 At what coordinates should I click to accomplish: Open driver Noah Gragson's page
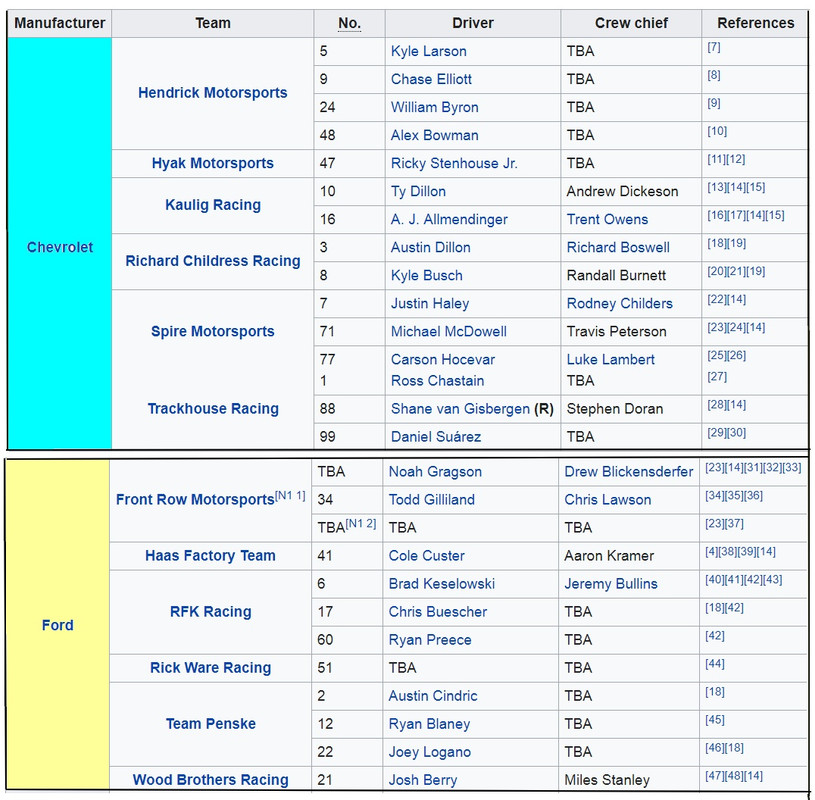click(436, 472)
